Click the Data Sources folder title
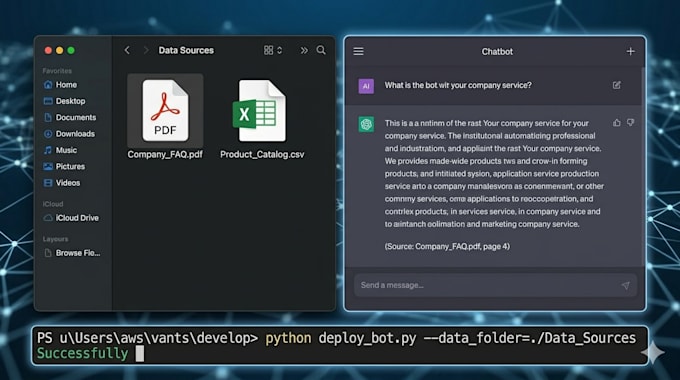 [x=186, y=50]
